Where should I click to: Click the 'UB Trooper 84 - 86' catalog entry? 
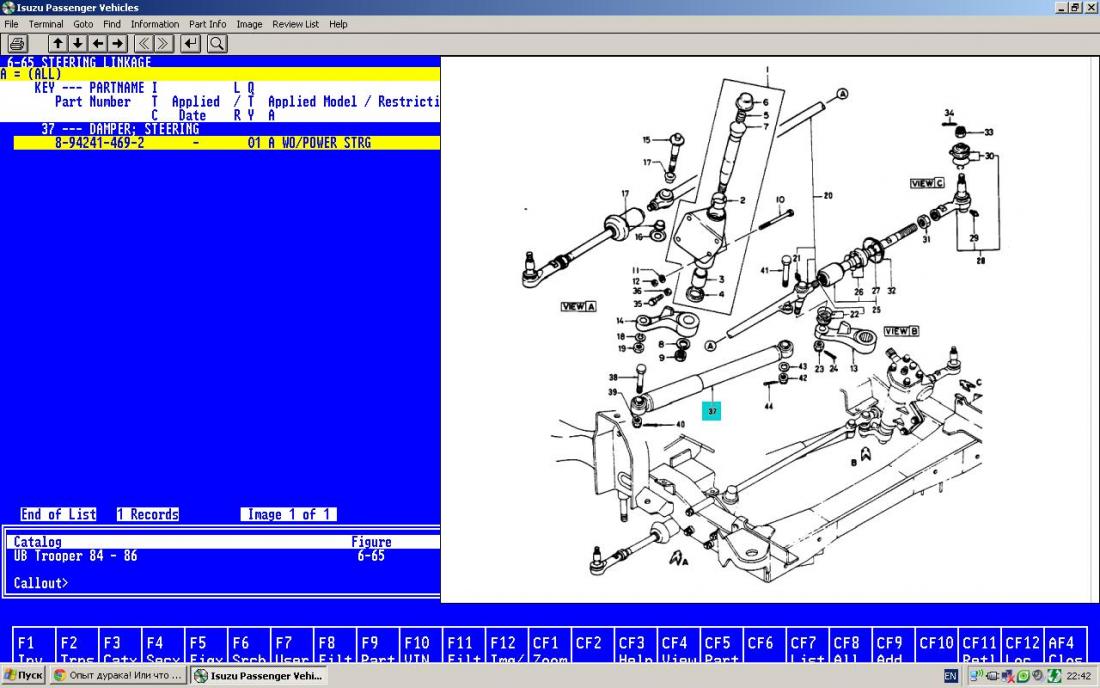pos(76,555)
